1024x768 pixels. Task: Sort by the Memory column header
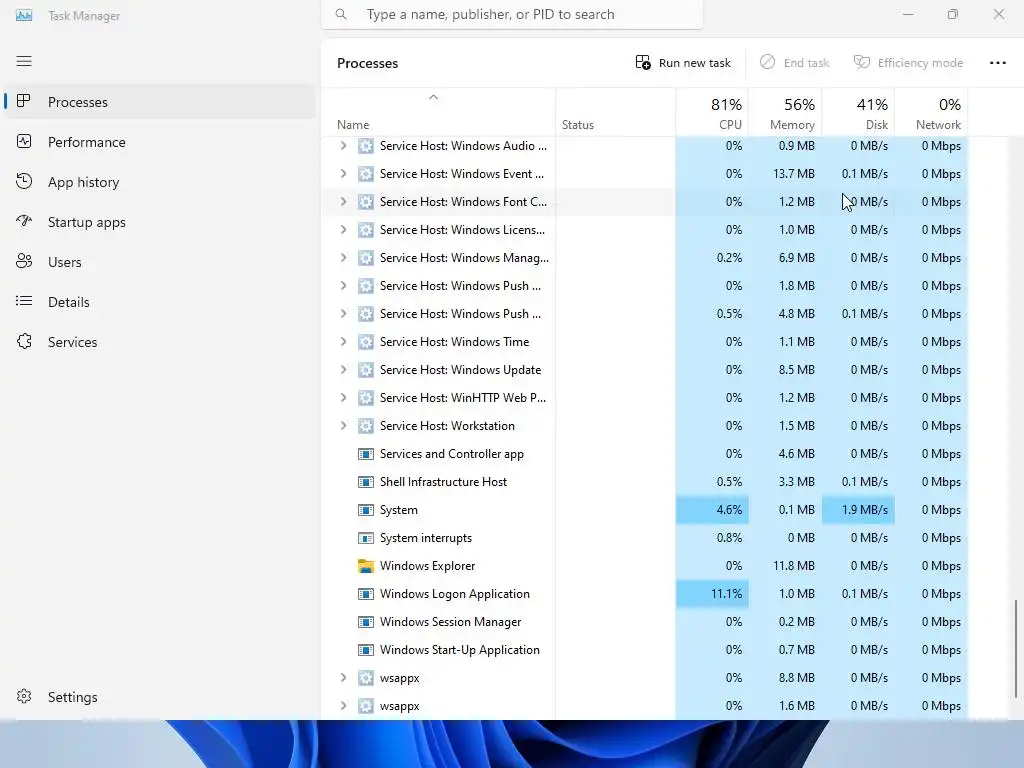tap(785, 112)
